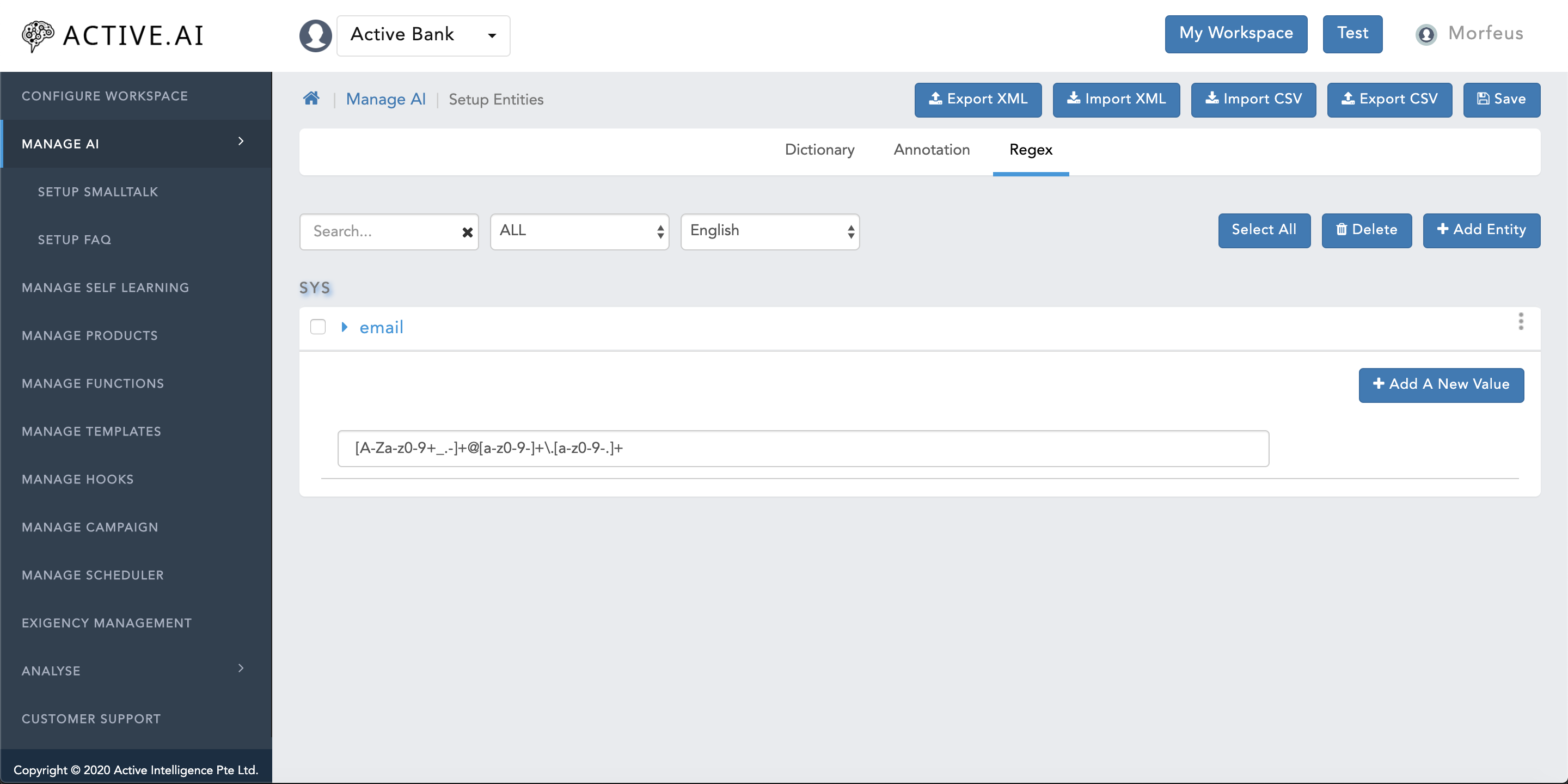Tick the email entity checkbox
The image size is (1568, 784).
(318, 327)
